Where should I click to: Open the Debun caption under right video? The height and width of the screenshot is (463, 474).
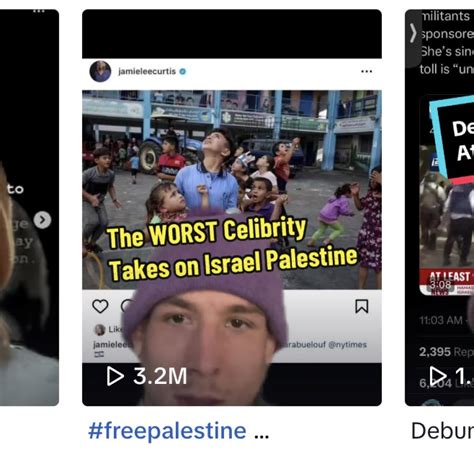coord(442,431)
